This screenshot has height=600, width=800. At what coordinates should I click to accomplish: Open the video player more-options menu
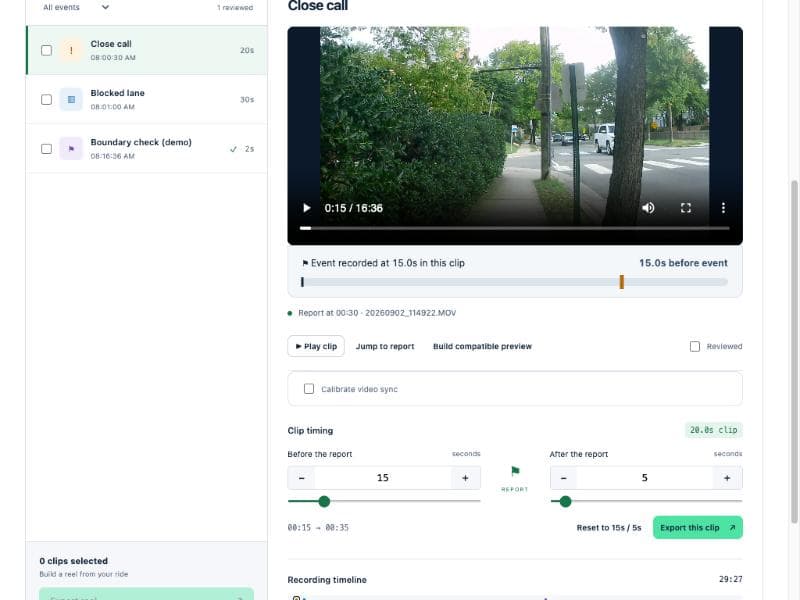[x=723, y=208]
